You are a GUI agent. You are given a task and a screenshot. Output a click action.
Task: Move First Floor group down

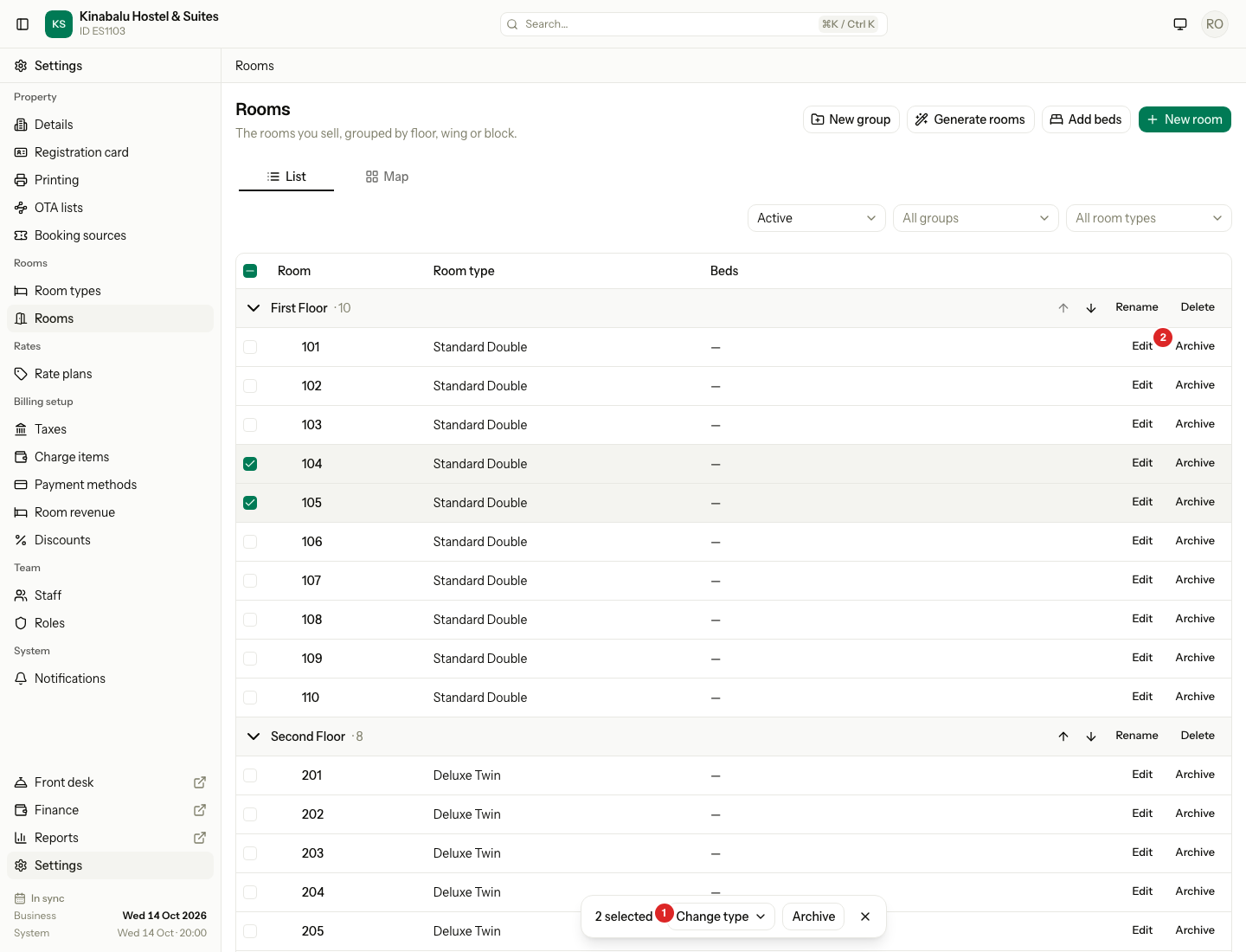click(1091, 308)
